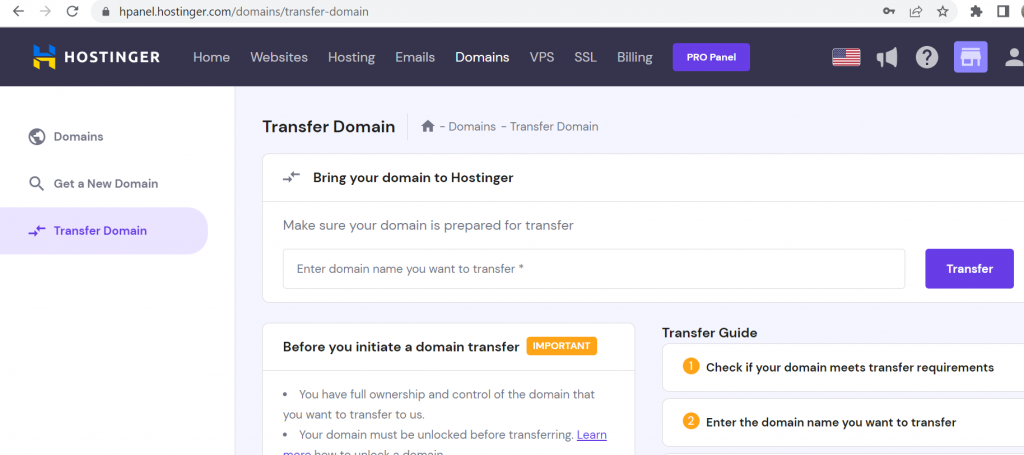Image resolution: width=1024 pixels, height=455 pixels.
Task: Open the Domains menu item in the top bar
Action: click(x=482, y=57)
